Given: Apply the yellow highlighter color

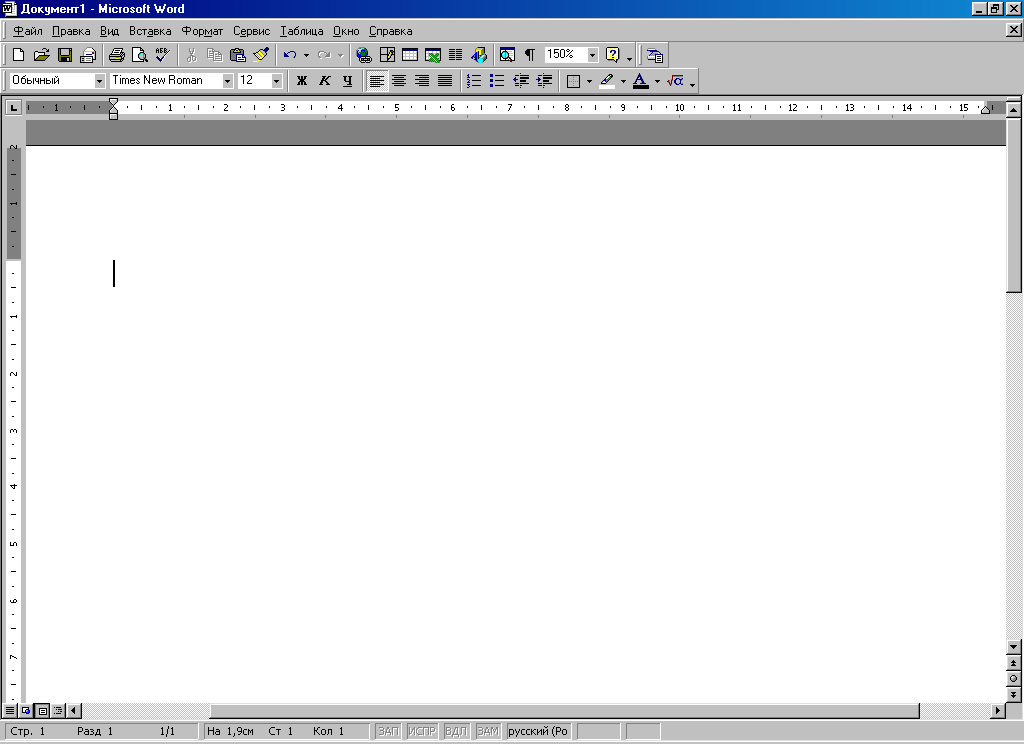Looking at the screenshot, I should coord(607,80).
